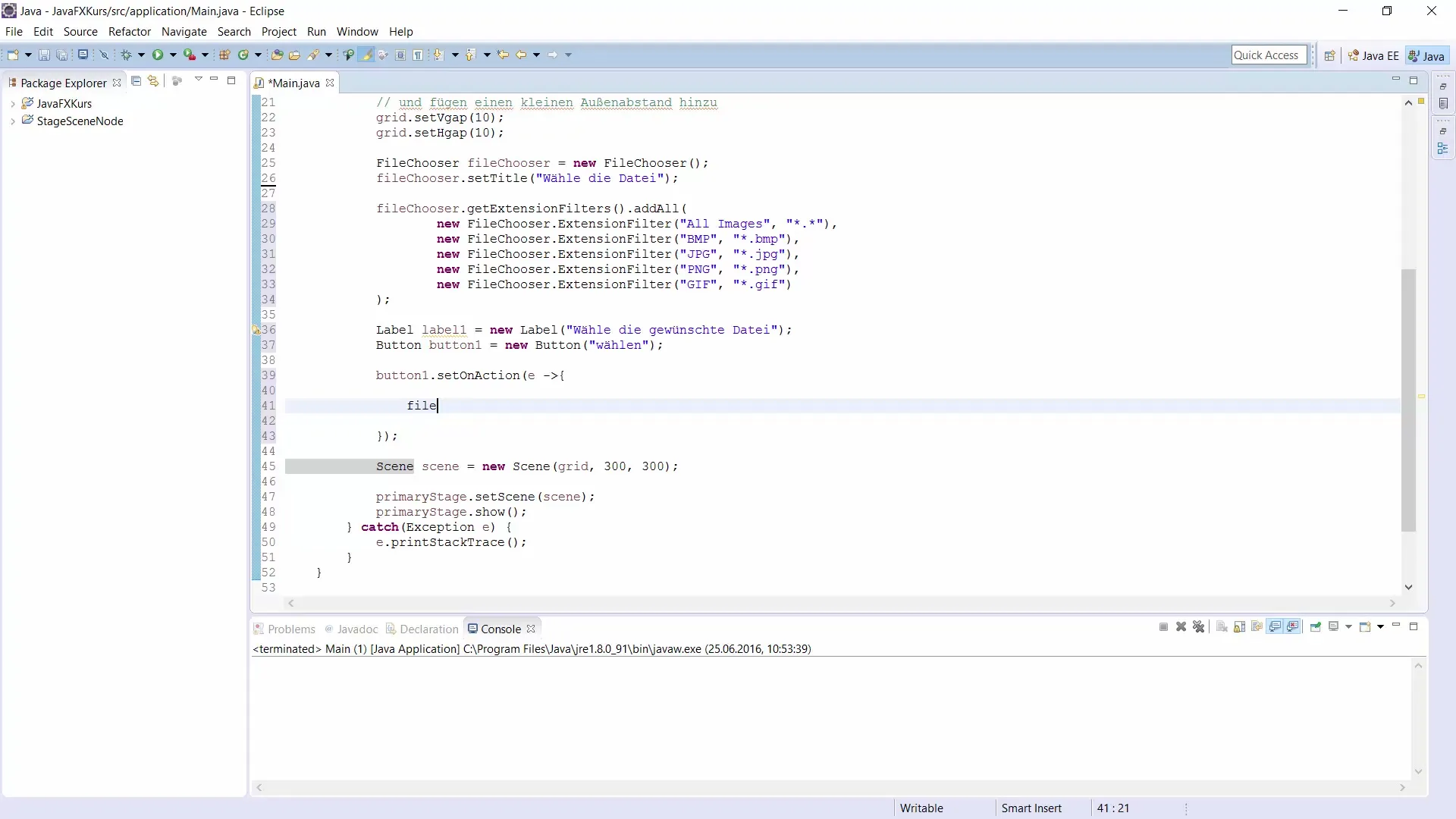Open Package Explorer View Menu triangle
This screenshot has width=1456, height=819.
199,79
